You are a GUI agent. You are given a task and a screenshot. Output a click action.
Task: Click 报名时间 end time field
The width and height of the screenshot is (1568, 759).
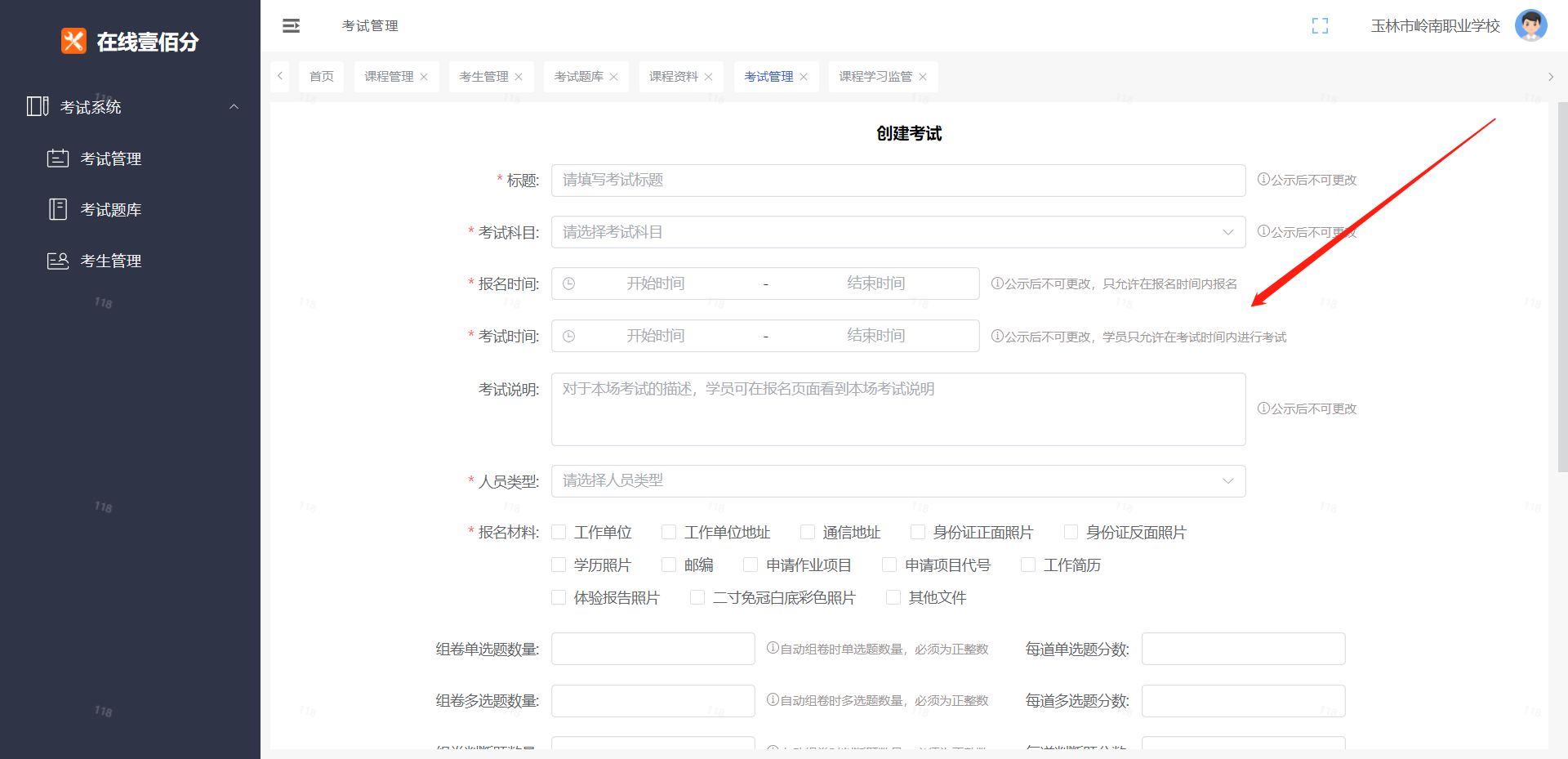[876, 284]
